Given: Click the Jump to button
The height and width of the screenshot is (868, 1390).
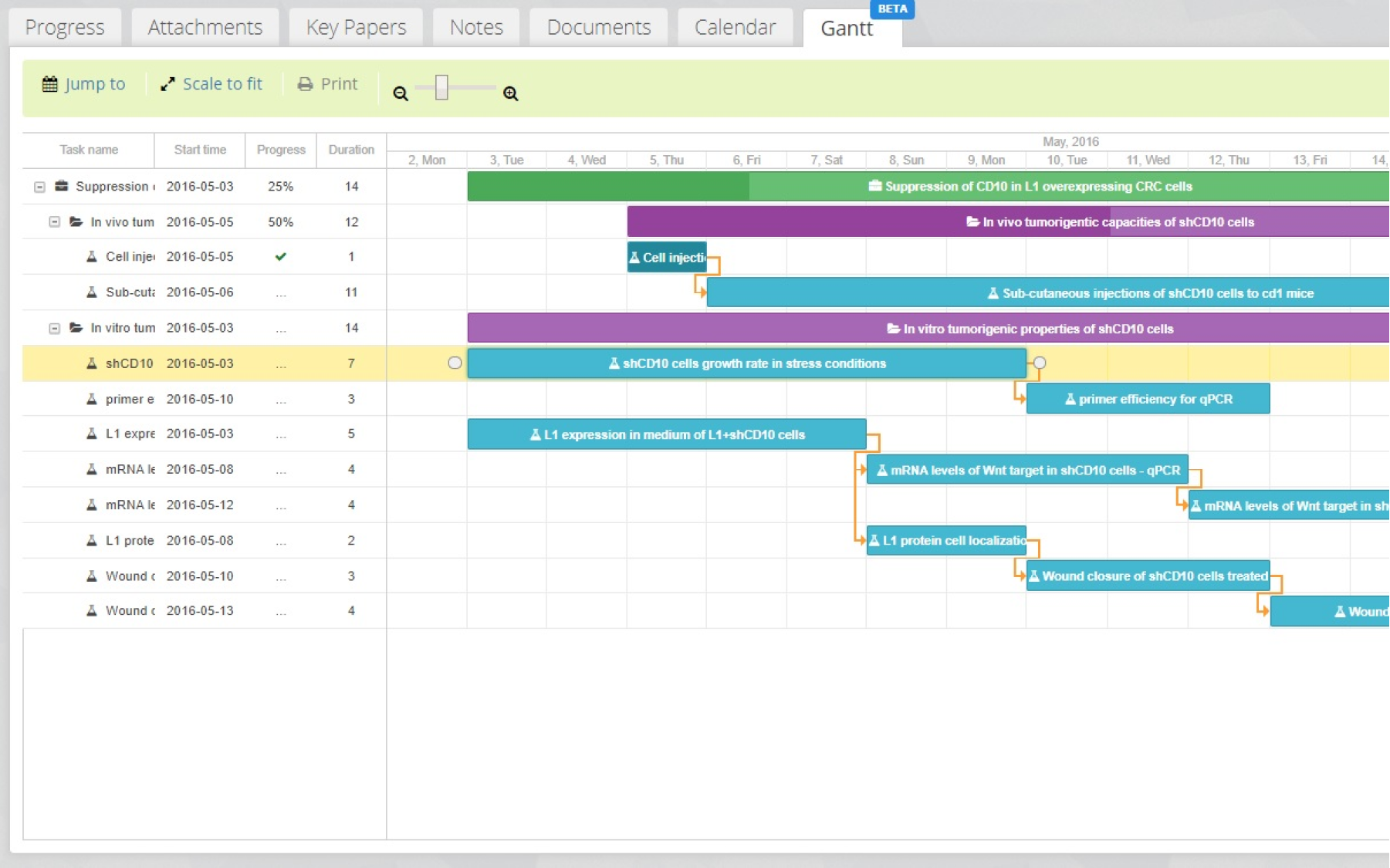Looking at the screenshot, I should 83,84.
